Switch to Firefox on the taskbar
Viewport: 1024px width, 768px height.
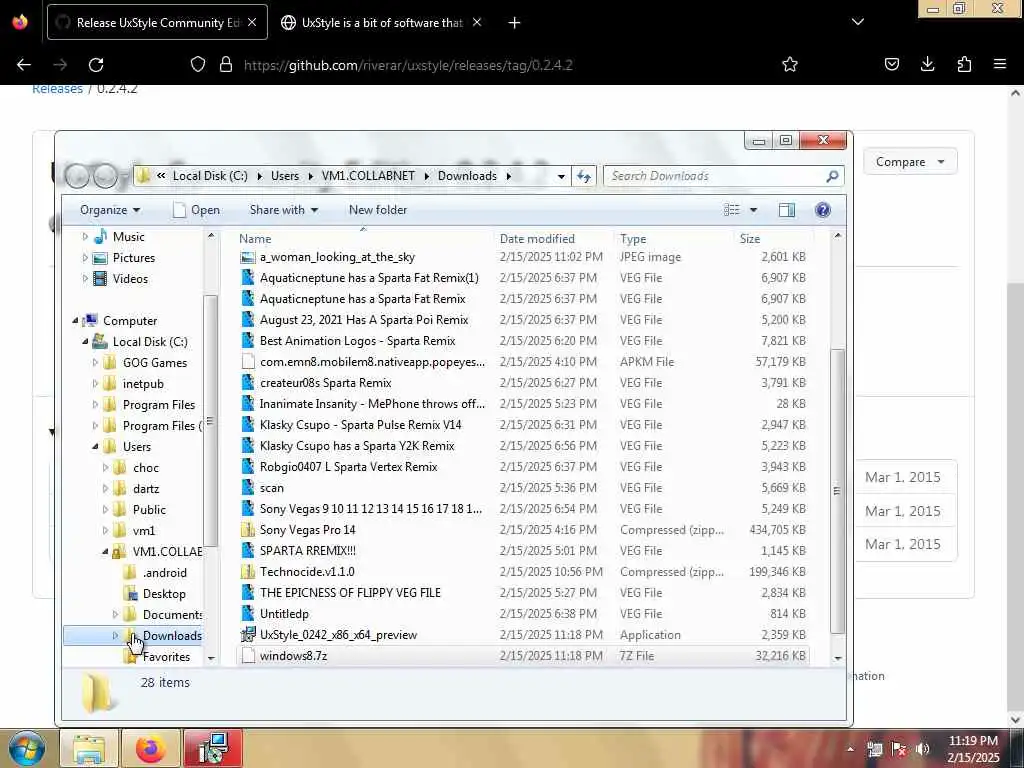pyautogui.click(x=151, y=748)
